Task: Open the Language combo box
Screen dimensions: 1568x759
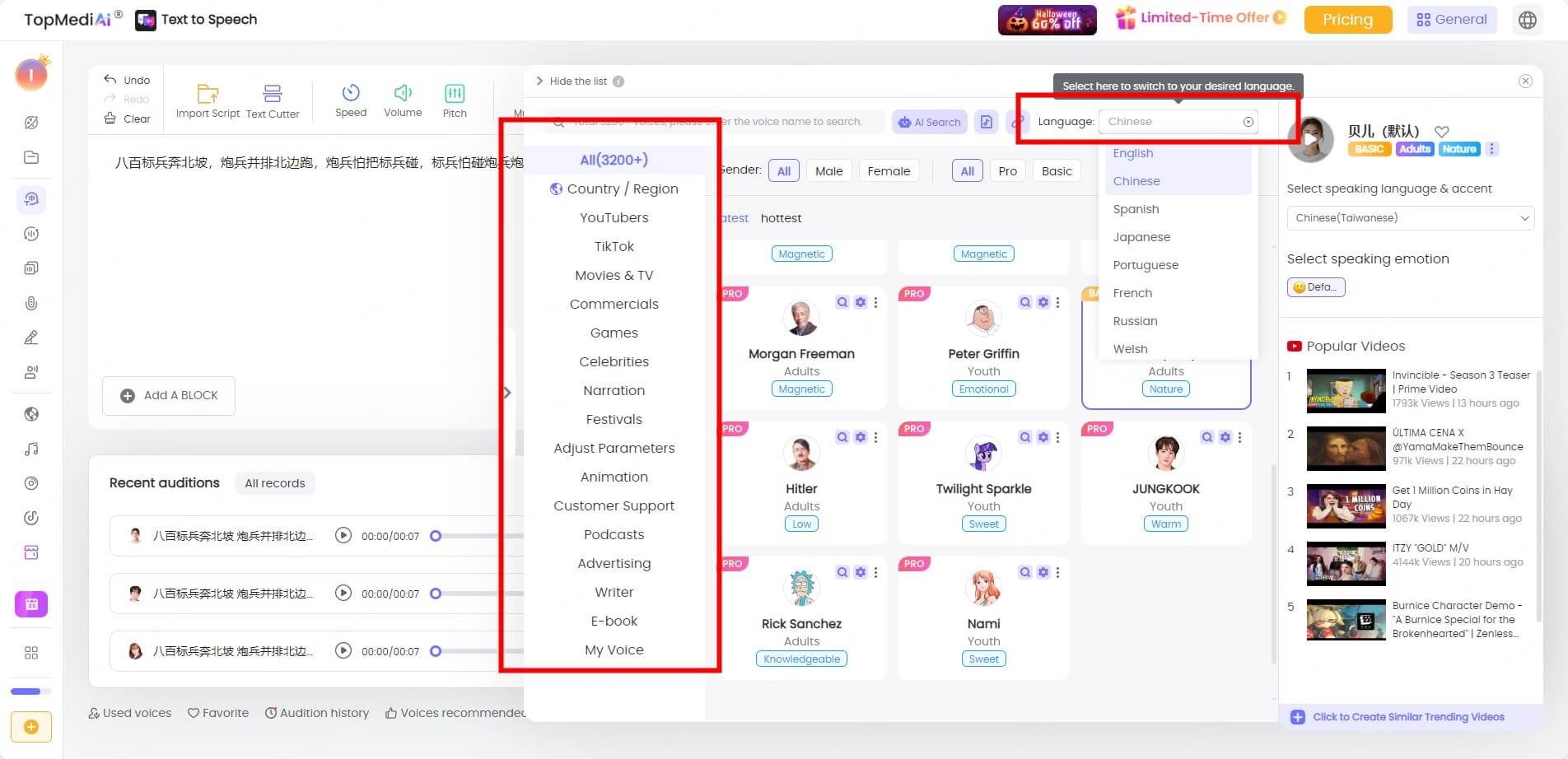Action: 1178,122
